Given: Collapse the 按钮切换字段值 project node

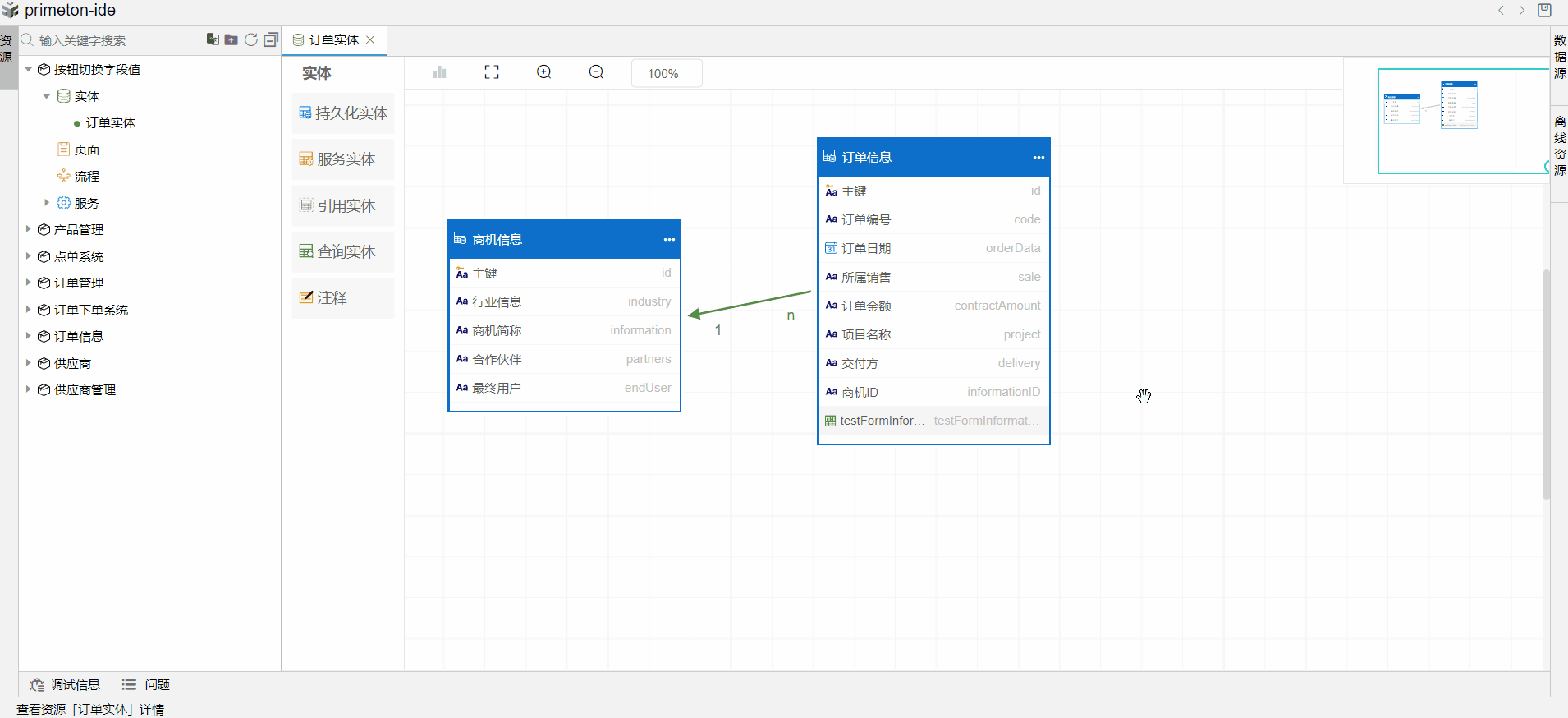Looking at the screenshot, I should coord(28,70).
